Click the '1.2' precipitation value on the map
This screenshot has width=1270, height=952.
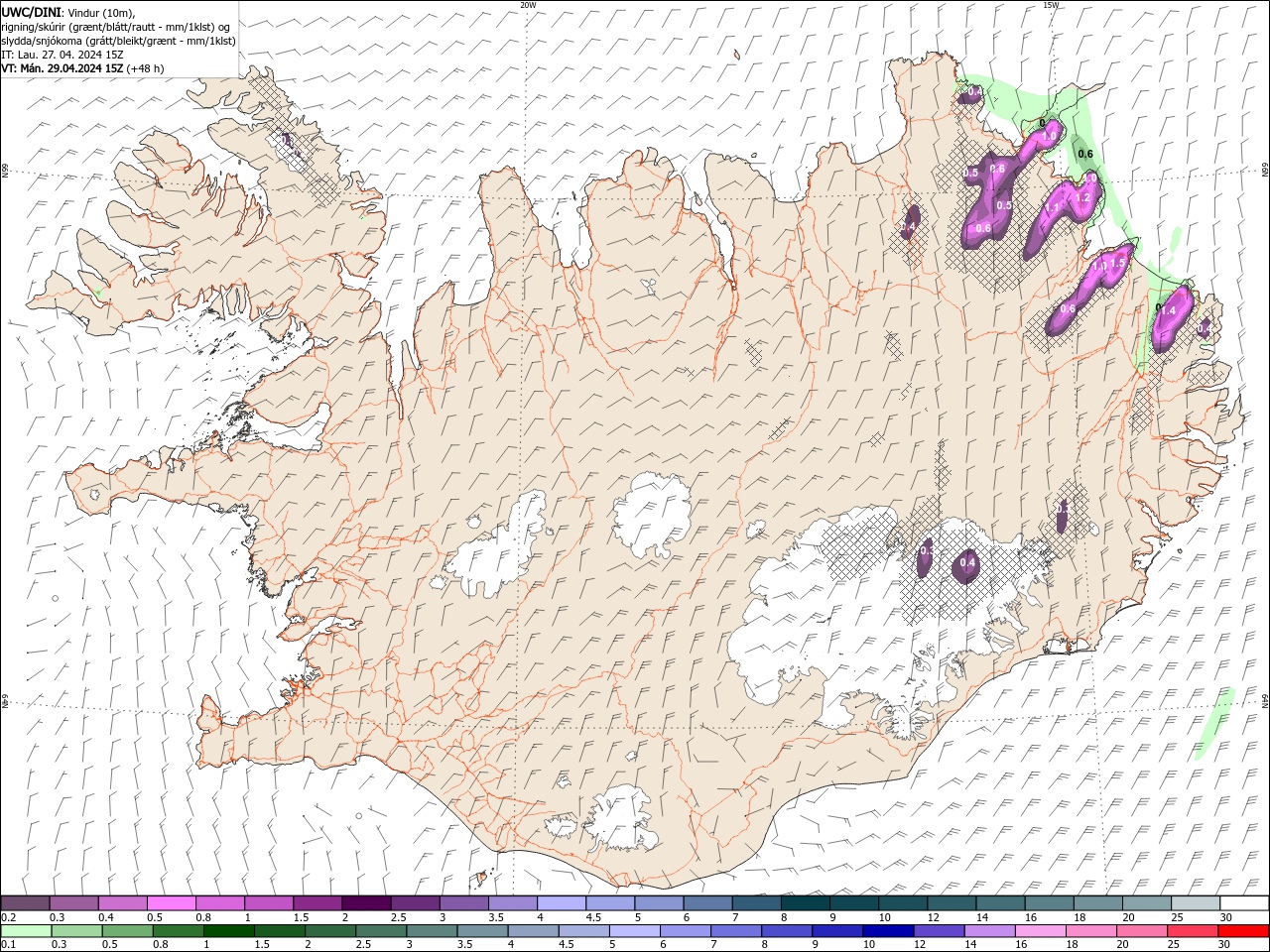pos(1083,198)
